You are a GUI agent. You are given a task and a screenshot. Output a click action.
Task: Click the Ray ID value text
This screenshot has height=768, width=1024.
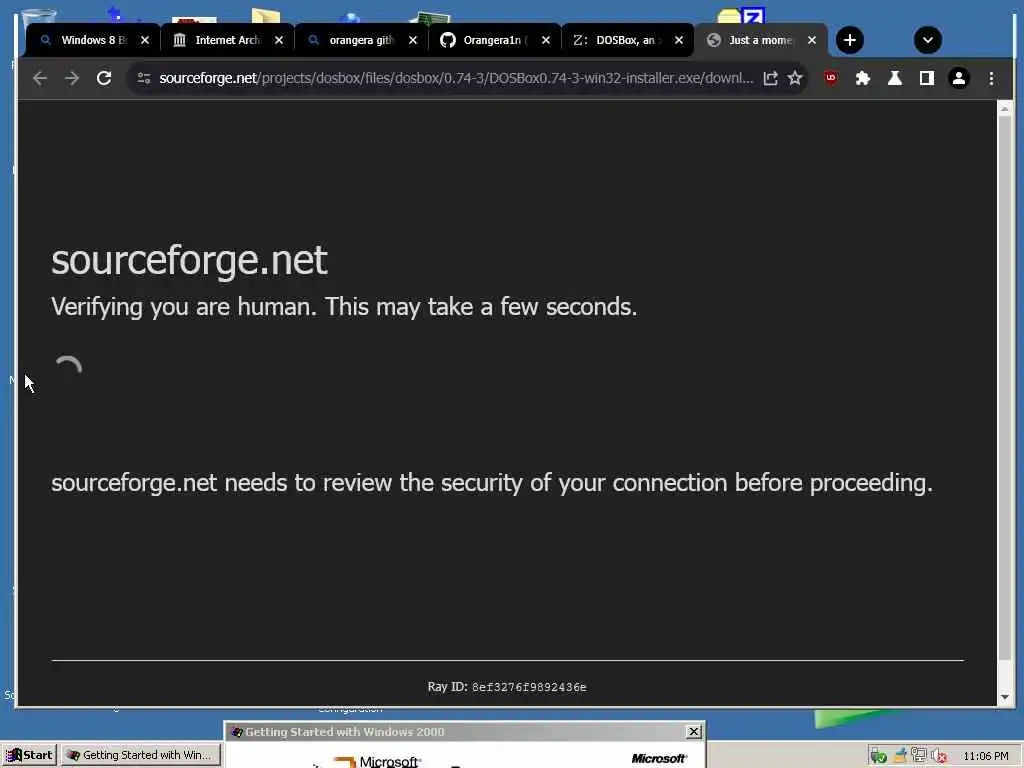[529, 687]
